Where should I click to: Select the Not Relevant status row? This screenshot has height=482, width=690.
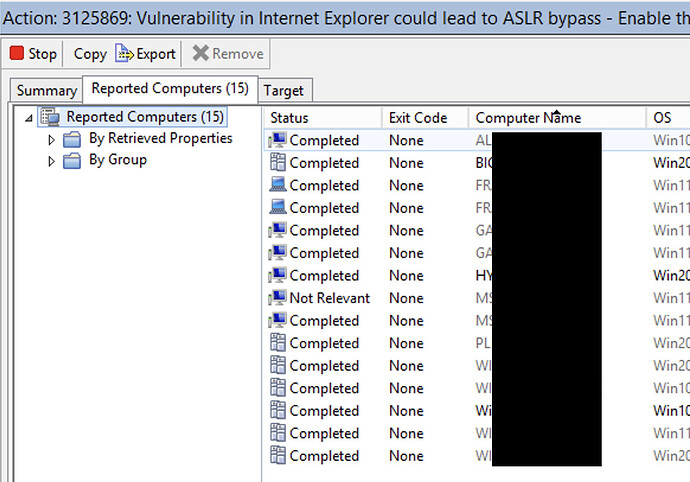point(330,298)
